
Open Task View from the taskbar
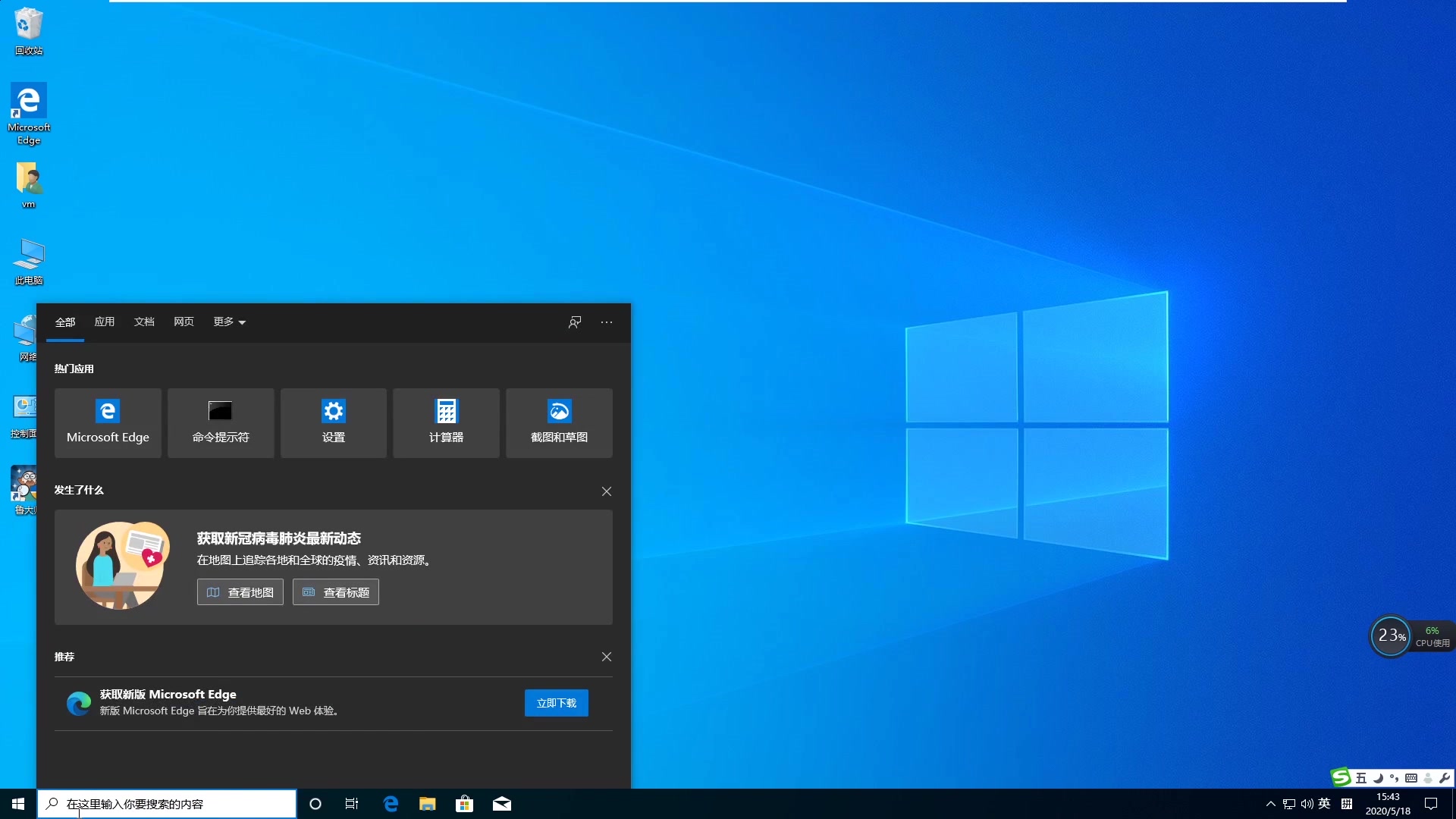[x=352, y=804]
